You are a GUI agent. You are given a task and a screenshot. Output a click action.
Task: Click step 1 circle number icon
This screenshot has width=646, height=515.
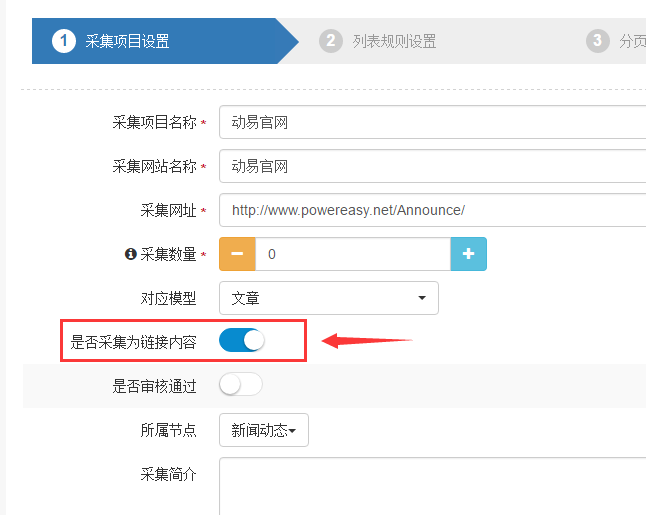pyautogui.click(x=64, y=41)
